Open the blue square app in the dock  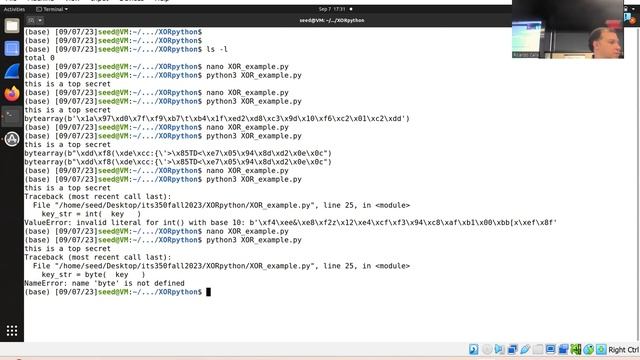(12, 49)
